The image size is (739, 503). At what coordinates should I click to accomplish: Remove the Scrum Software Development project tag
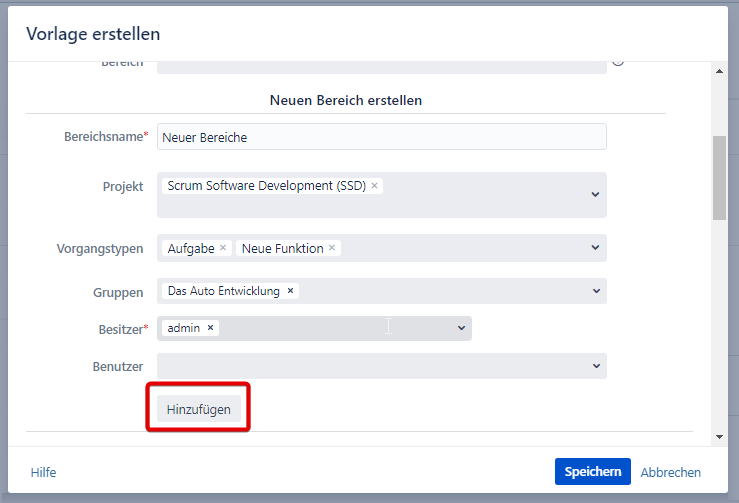[x=374, y=186]
